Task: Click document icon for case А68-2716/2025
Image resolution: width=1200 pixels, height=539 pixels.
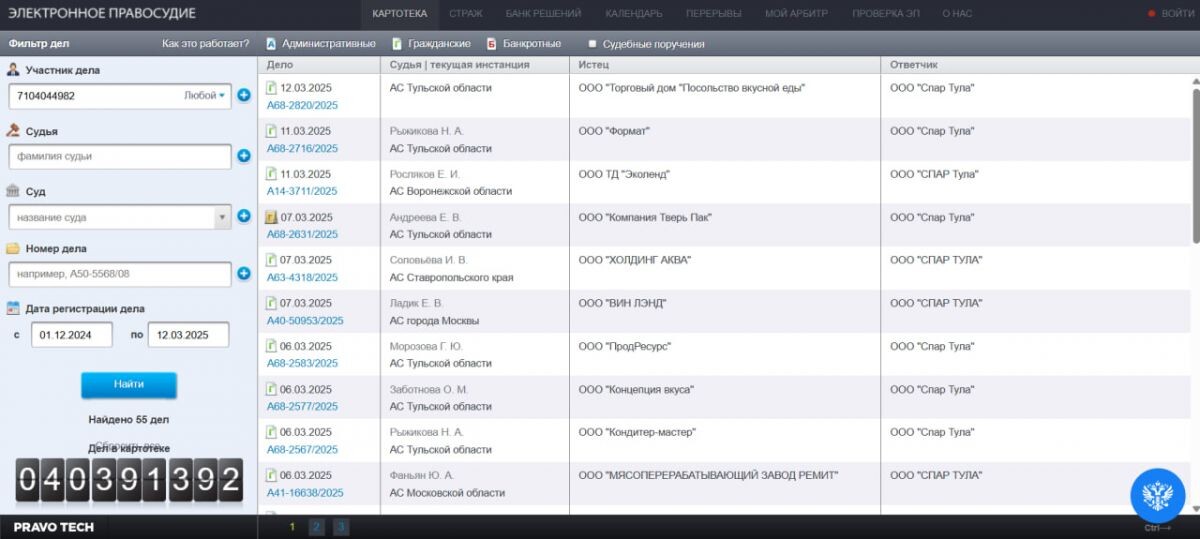Action: pos(271,130)
